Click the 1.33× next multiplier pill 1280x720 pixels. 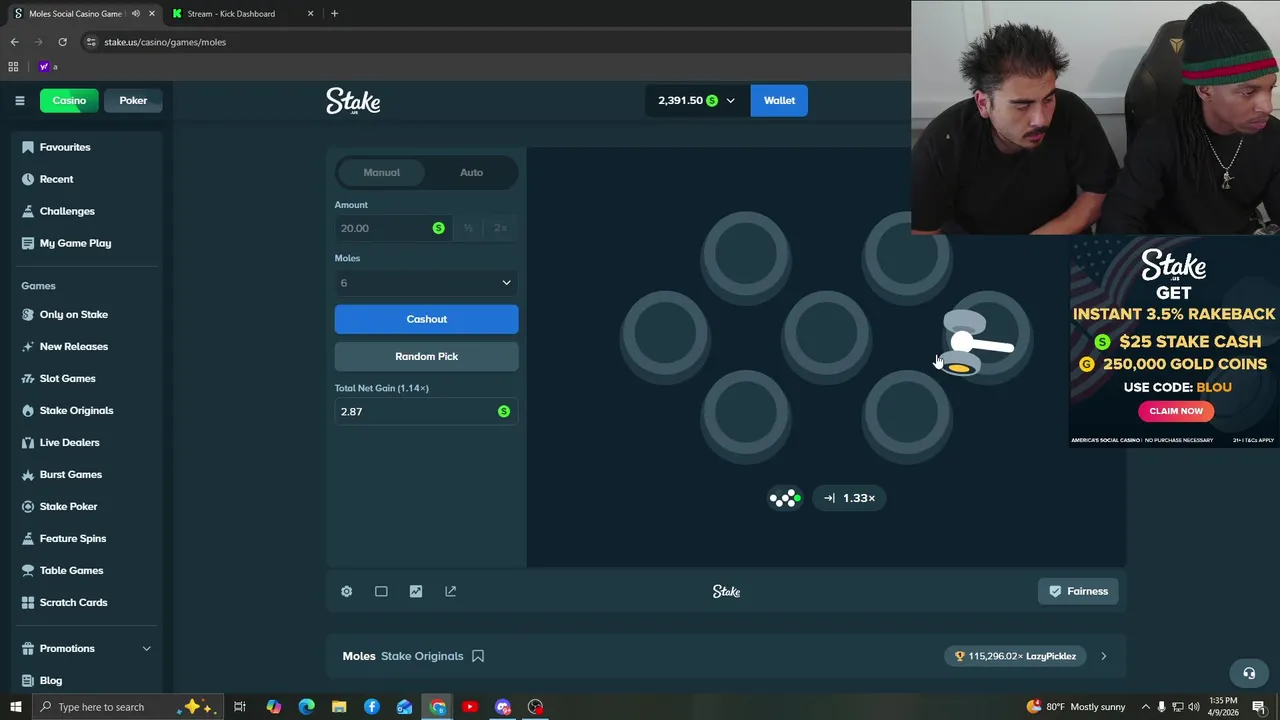pos(849,498)
